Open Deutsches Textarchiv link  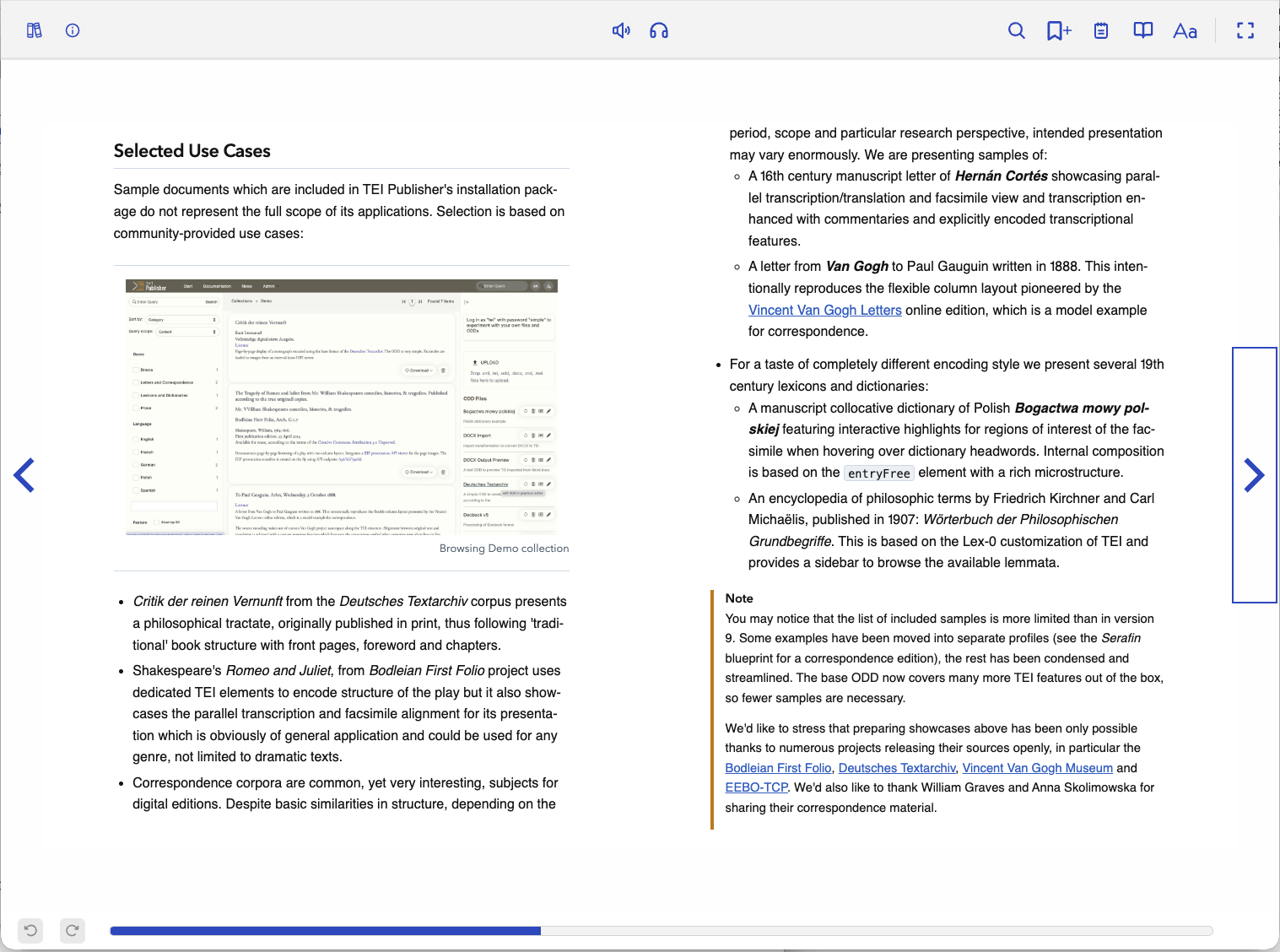pyautogui.click(x=897, y=768)
